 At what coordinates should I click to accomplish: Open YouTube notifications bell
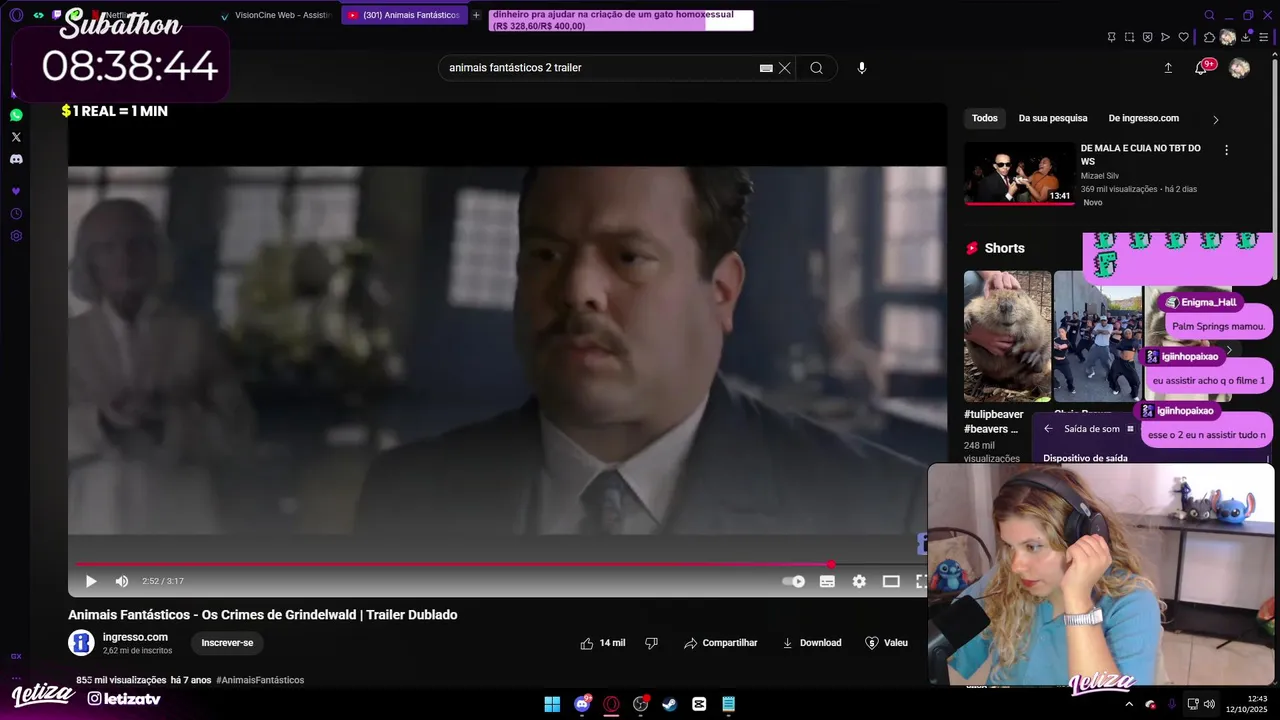pyautogui.click(x=1201, y=68)
